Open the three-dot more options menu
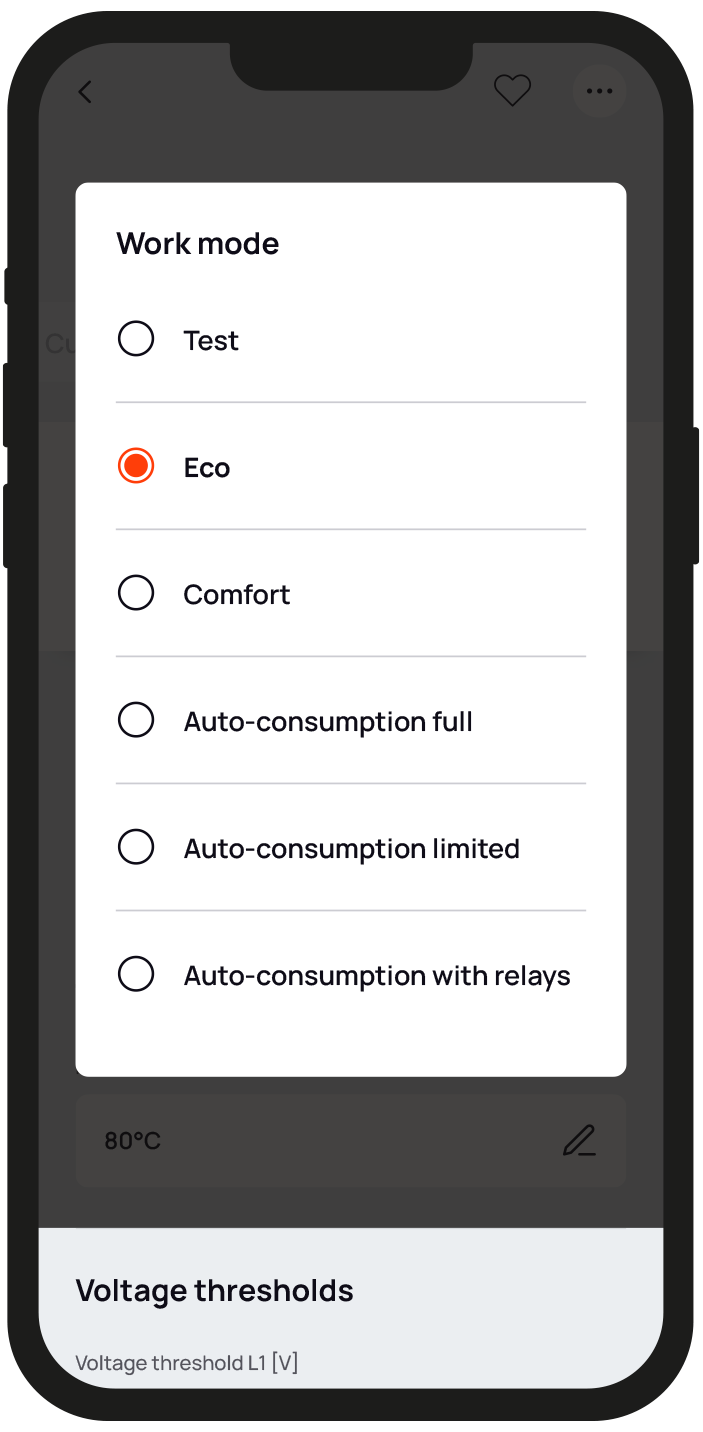Screen dimensions: 703x1432 pyautogui.click(x=599, y=91)
